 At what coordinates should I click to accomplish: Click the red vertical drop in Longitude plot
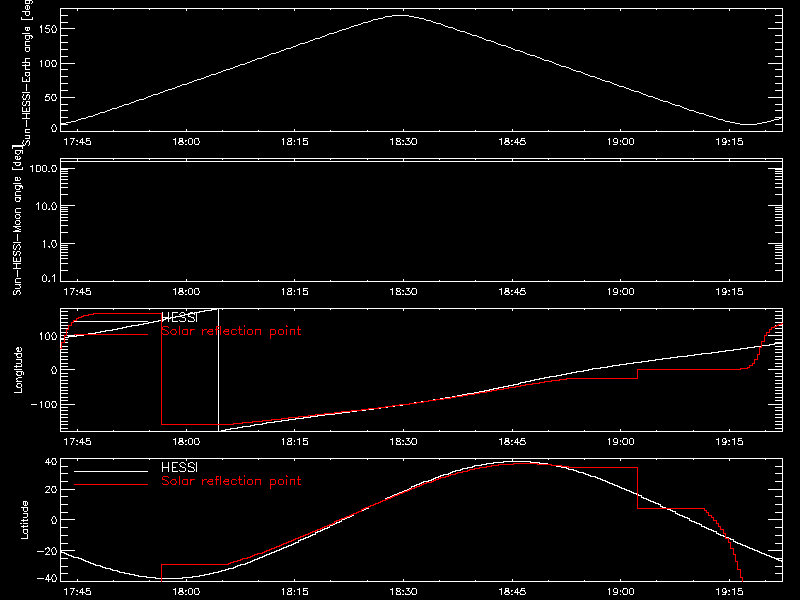[x=161, y=369]
